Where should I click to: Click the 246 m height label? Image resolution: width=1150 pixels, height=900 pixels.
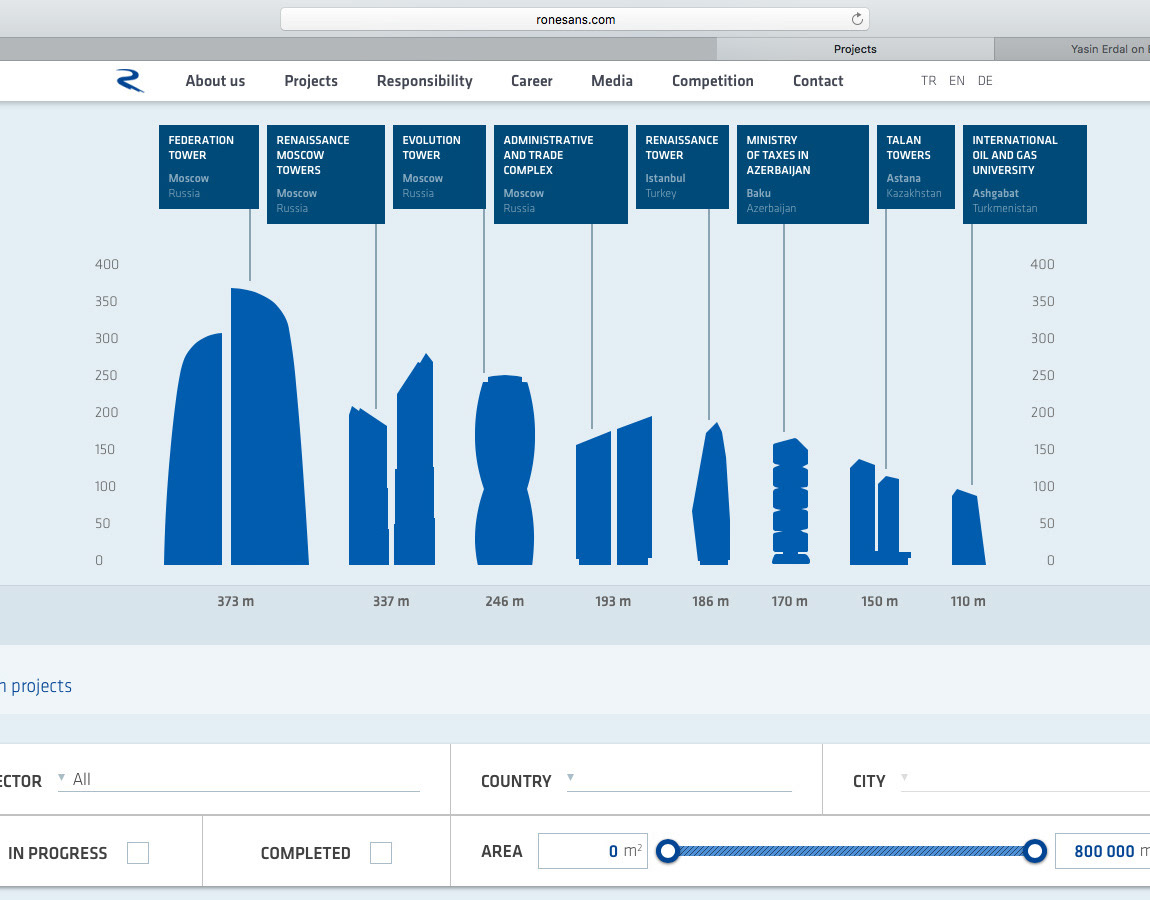pos(505,601)
